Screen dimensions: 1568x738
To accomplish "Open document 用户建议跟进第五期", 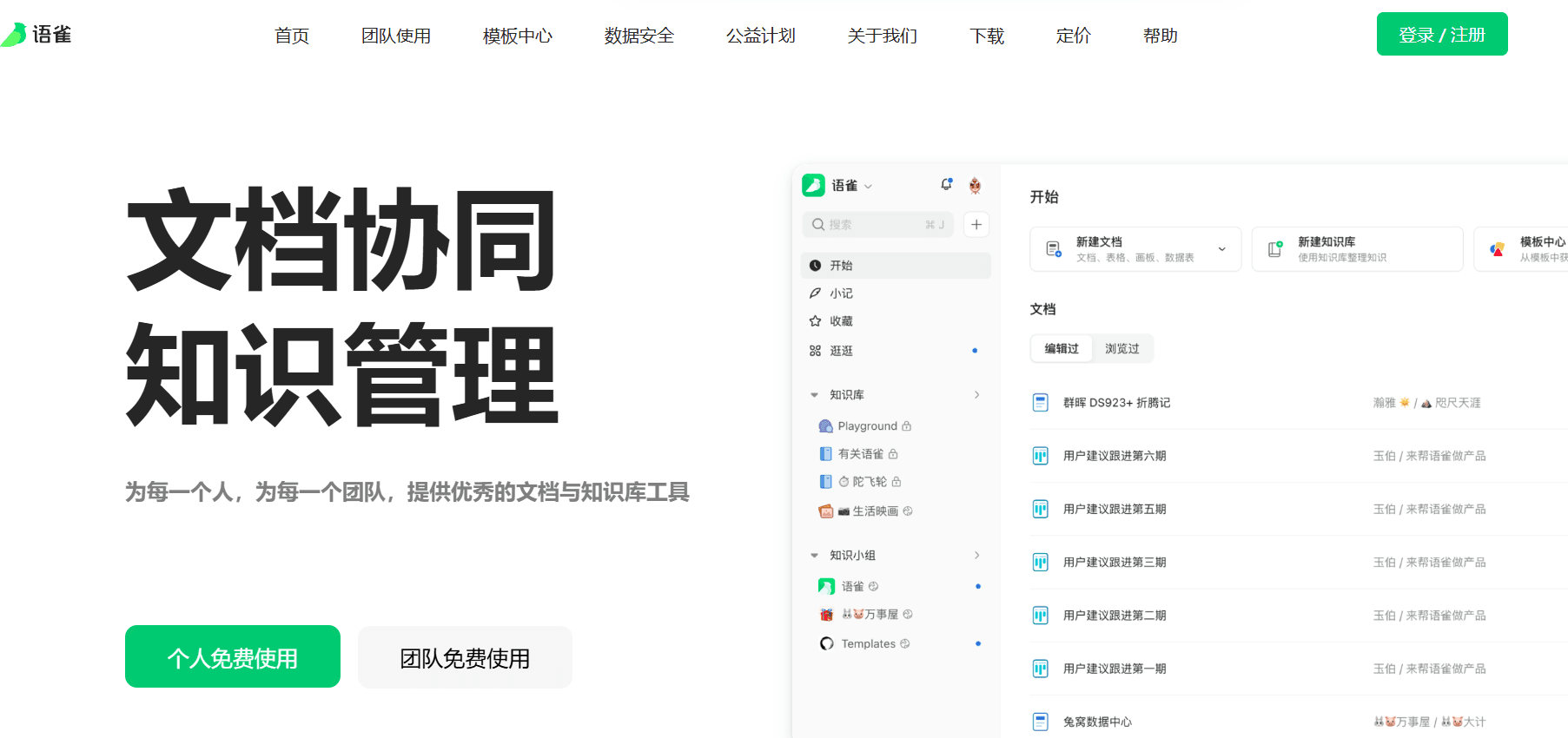I will [1115, 510].
